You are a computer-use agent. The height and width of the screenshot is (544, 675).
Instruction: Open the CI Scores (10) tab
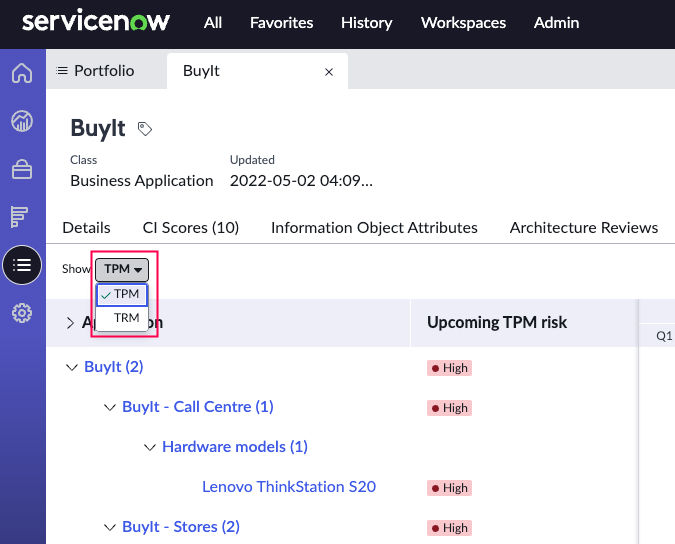point(191,227)
